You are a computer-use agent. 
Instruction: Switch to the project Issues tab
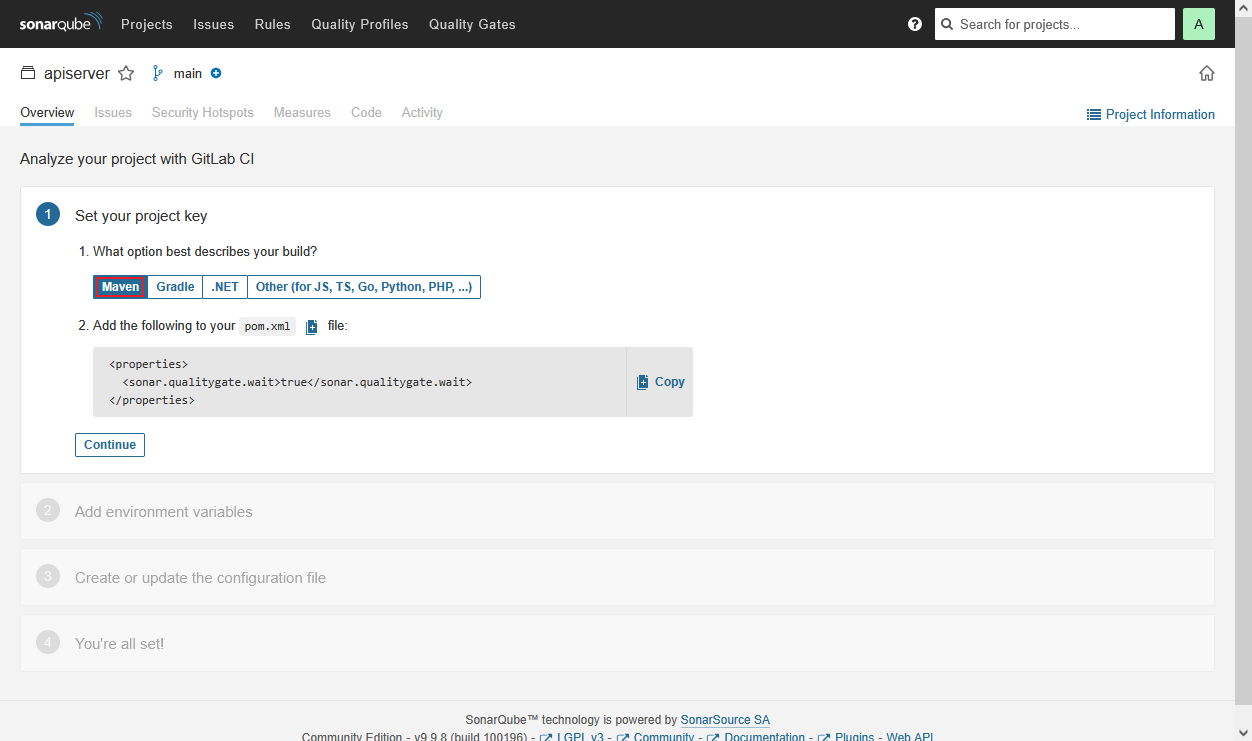point(113,113)
